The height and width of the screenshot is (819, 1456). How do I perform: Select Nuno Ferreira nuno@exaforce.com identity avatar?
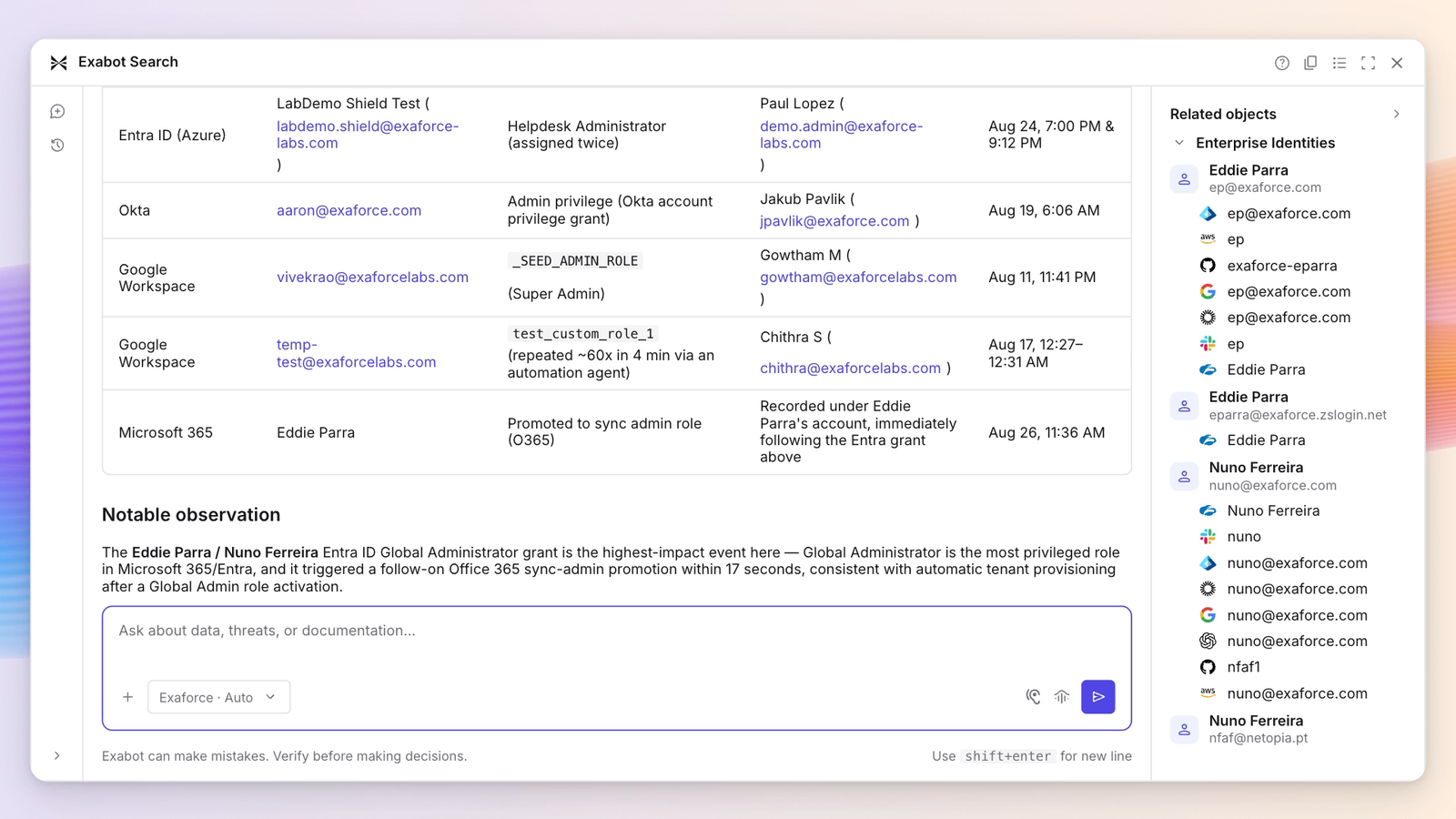pos(1184,476)
